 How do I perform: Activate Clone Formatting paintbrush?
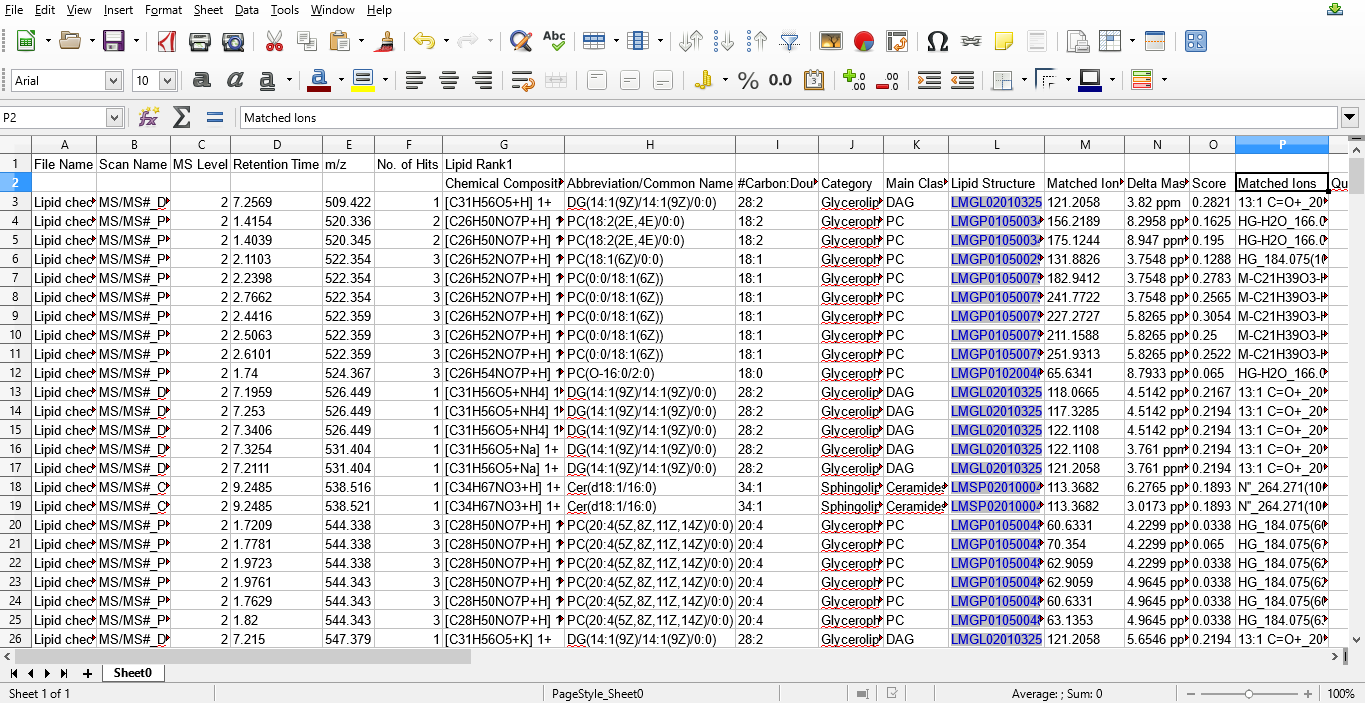tap(386, 41)
